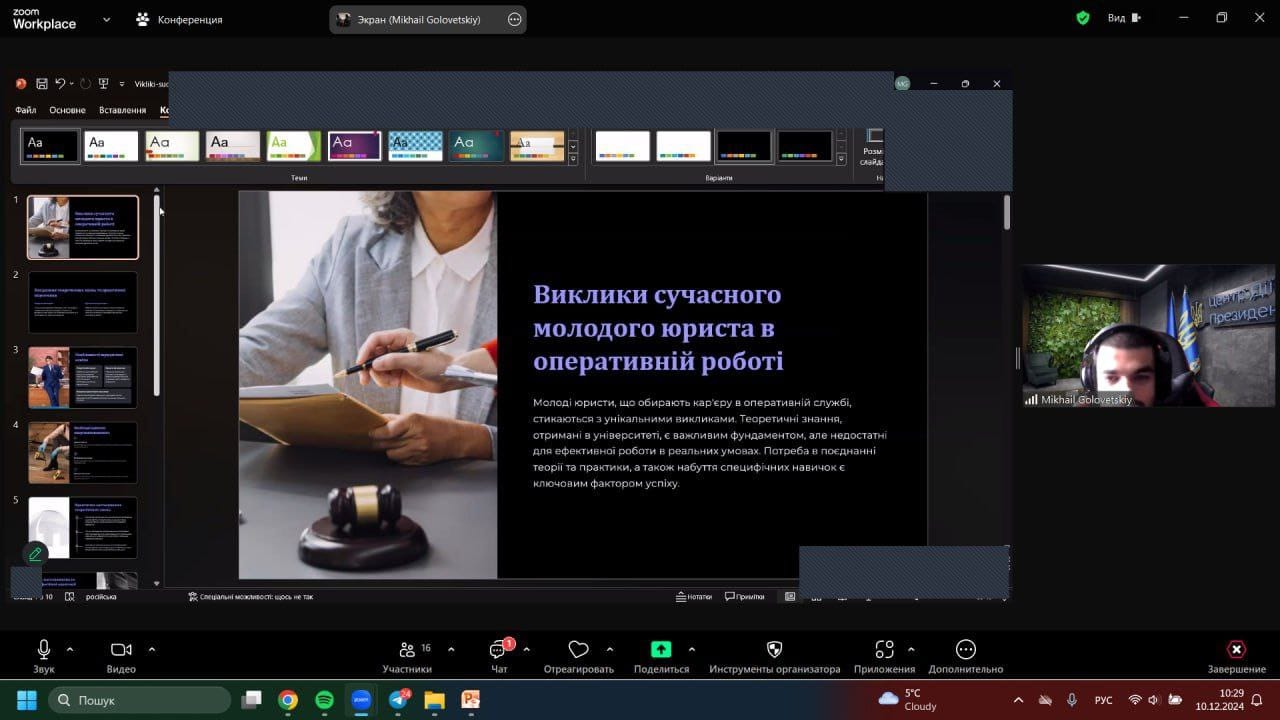
Task: Click the More options ellipsis icon
Action: tap(965, 650)
